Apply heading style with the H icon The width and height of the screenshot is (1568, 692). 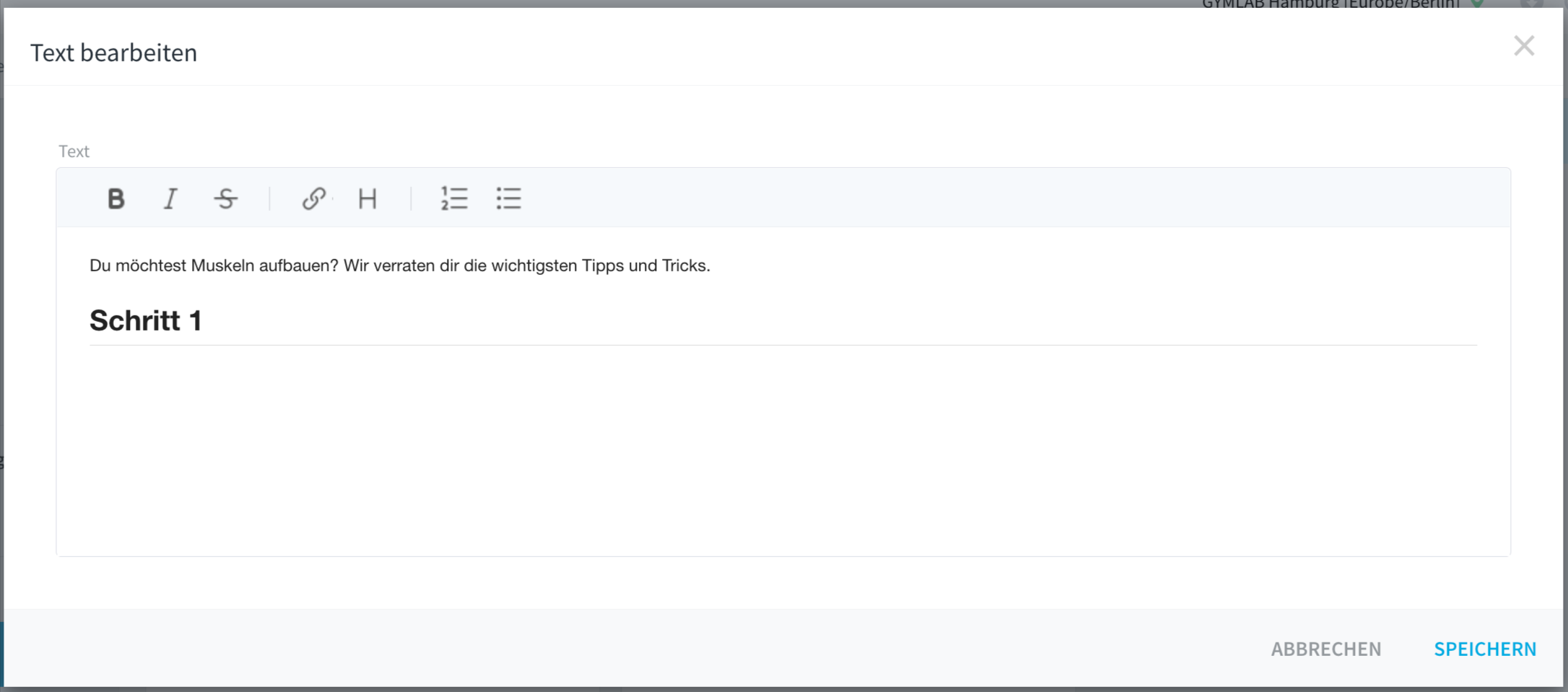click(367, 198)
